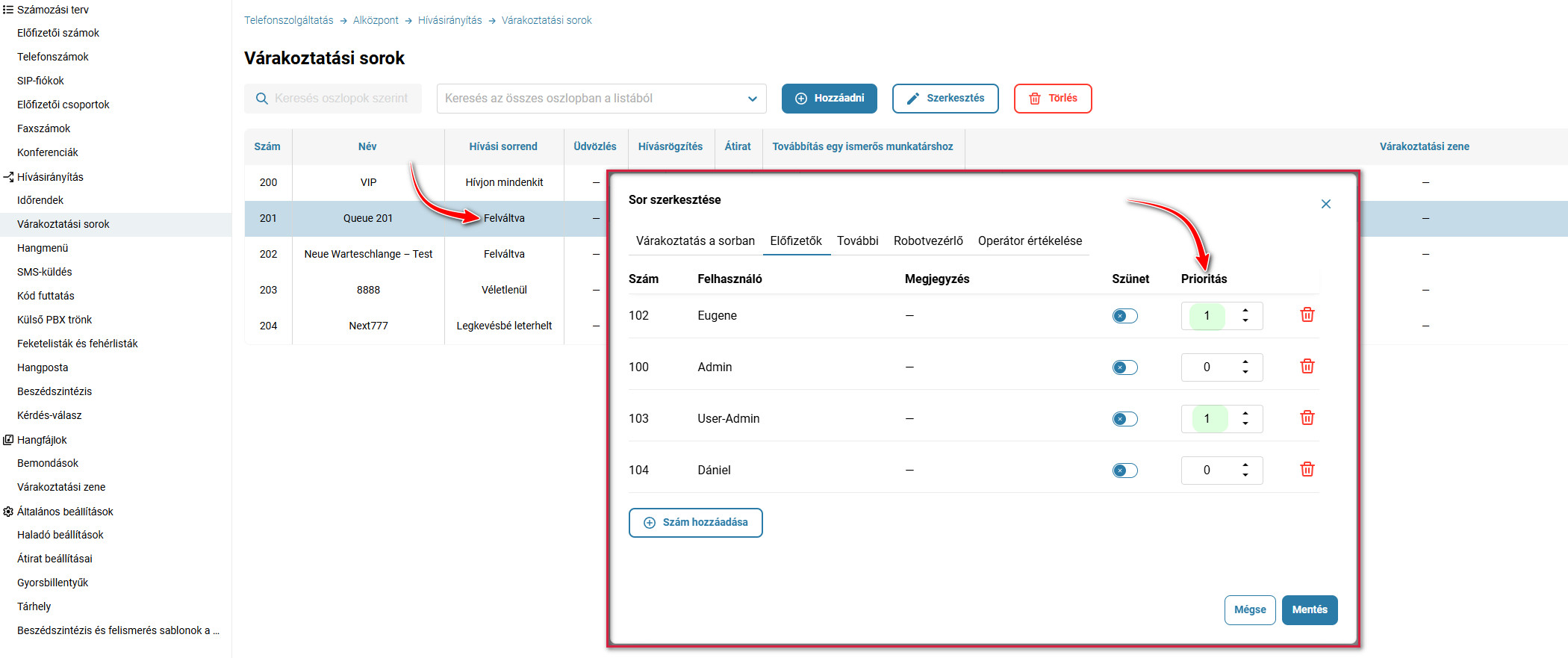Select the Előfizetők tab

[796, 240]
